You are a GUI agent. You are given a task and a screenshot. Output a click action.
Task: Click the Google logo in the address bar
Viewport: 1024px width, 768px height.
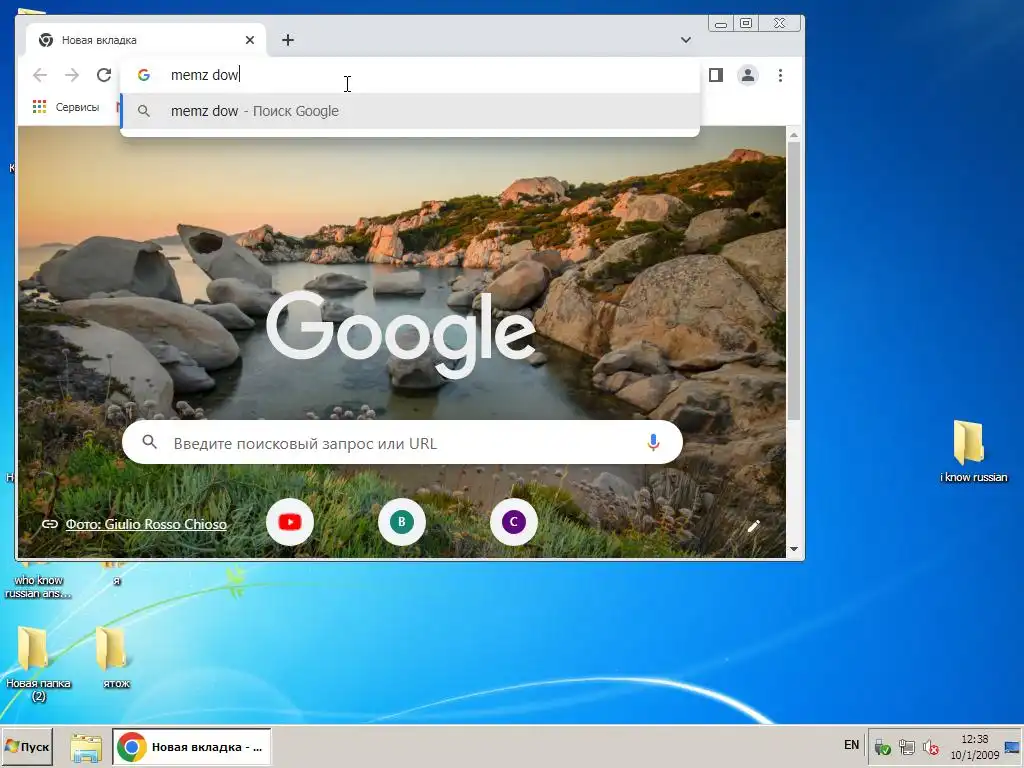click(x=144, y=75)
